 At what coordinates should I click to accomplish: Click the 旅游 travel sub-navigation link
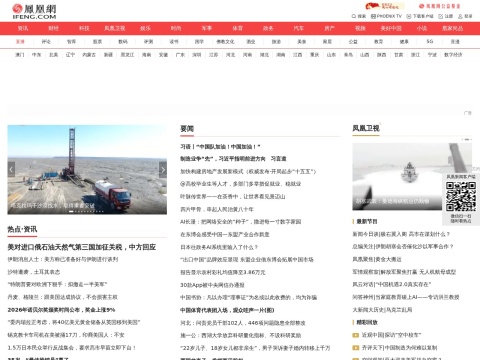click(x=276, y=42)
